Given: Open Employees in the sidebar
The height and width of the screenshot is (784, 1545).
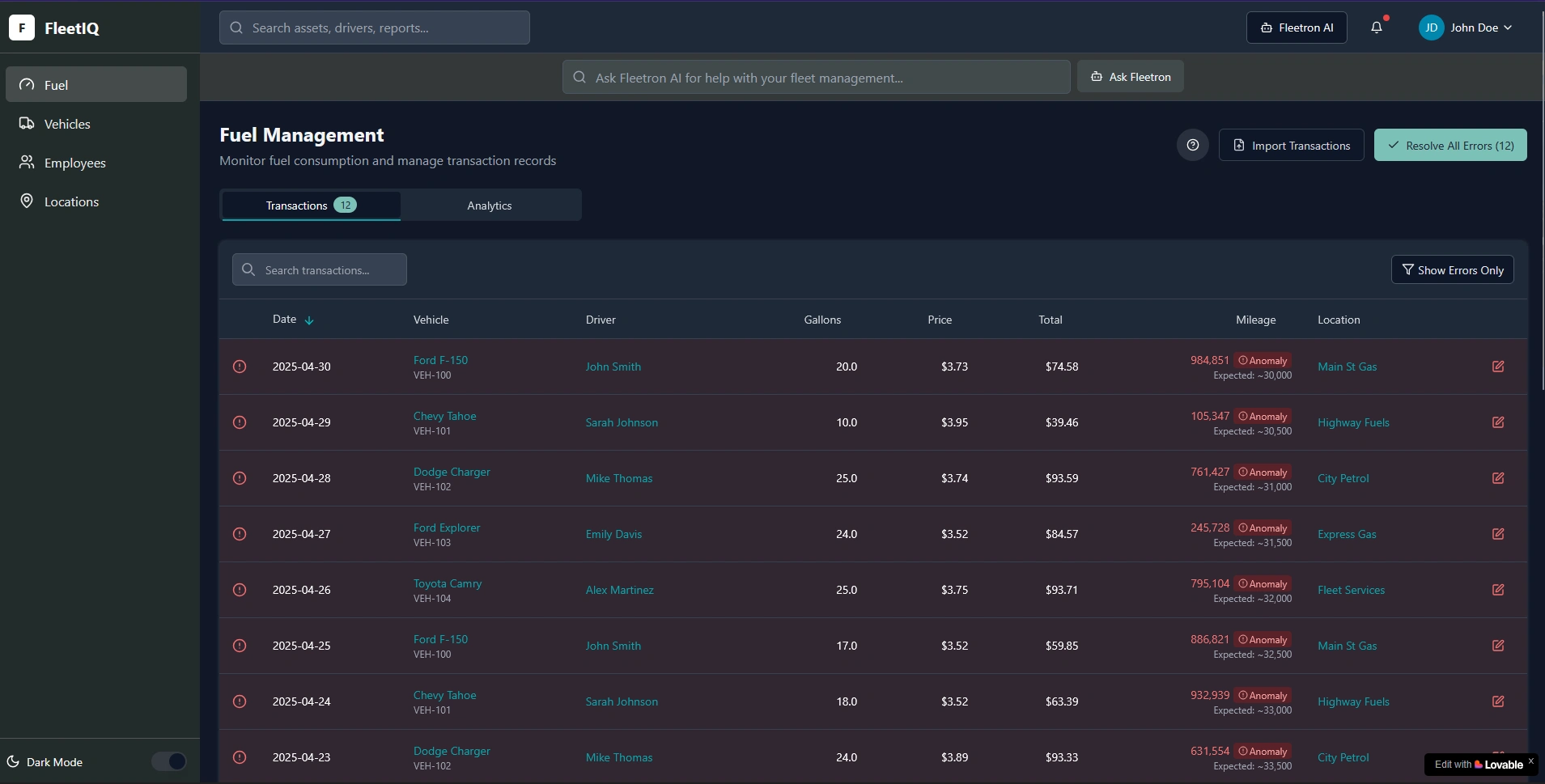Looking at the screenshot, I should tap(96, 163).
